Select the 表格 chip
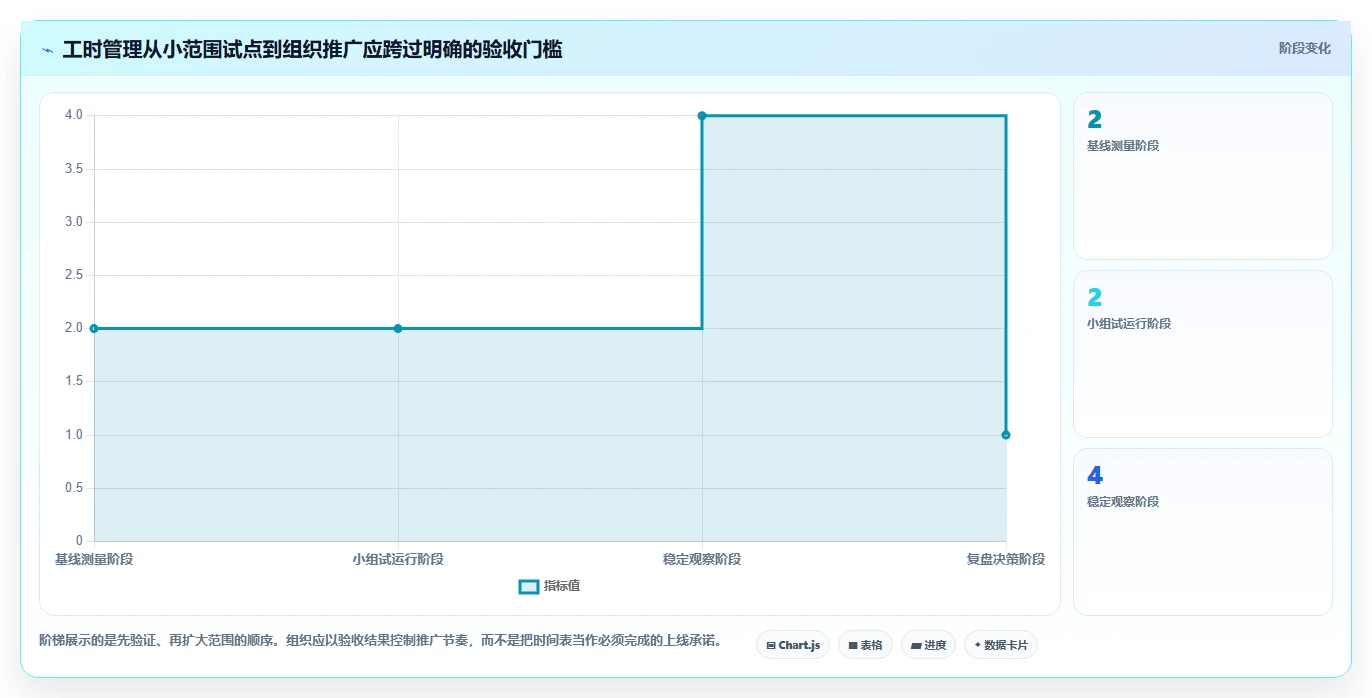This screenshot has height=698, width=1372. 865,645
